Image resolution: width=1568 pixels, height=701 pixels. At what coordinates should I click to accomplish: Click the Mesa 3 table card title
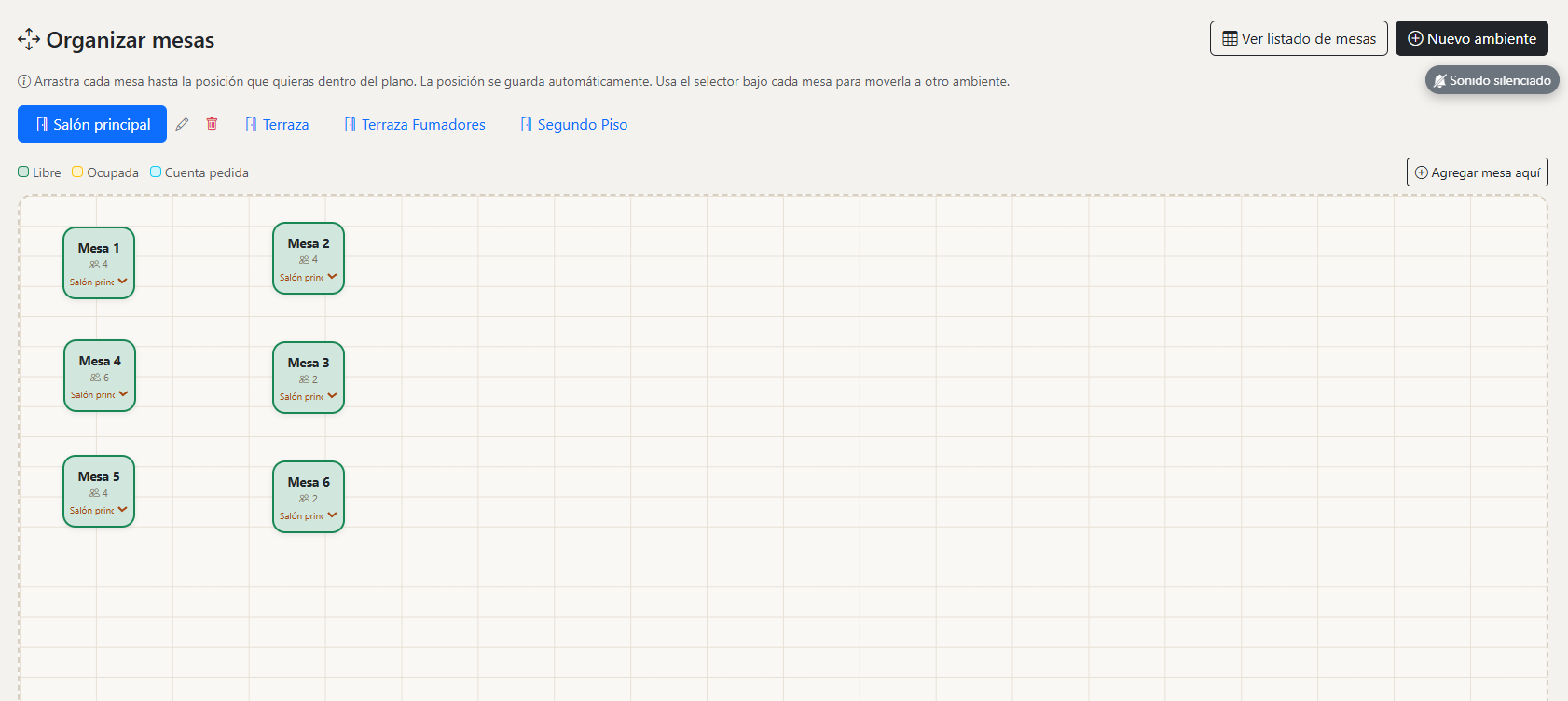coord(309,363)
